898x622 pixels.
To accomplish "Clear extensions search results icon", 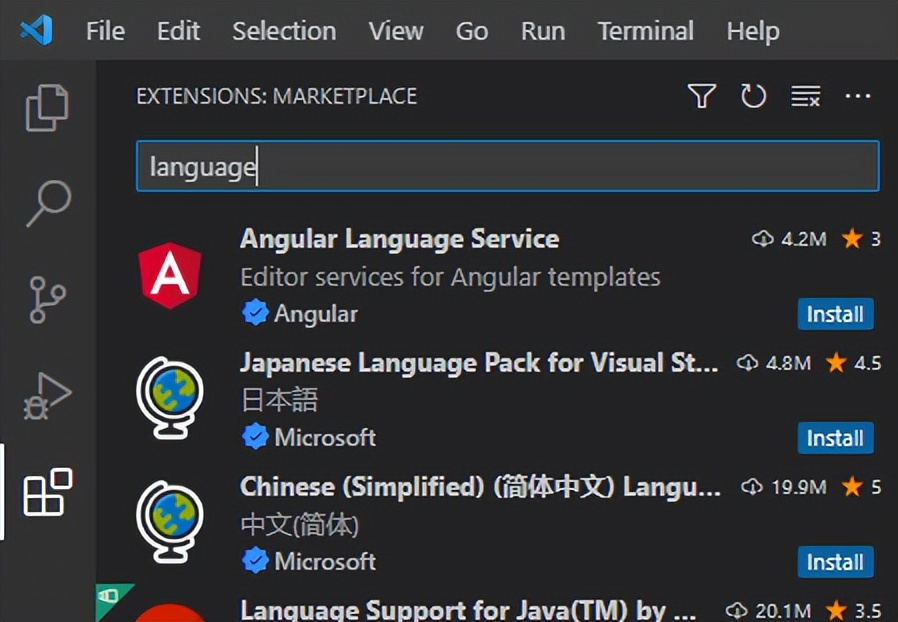I will [805, 96].
